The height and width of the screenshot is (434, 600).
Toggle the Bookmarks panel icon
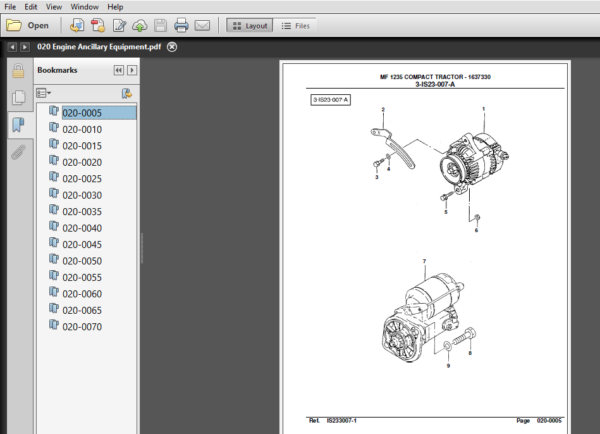point(18,125)
